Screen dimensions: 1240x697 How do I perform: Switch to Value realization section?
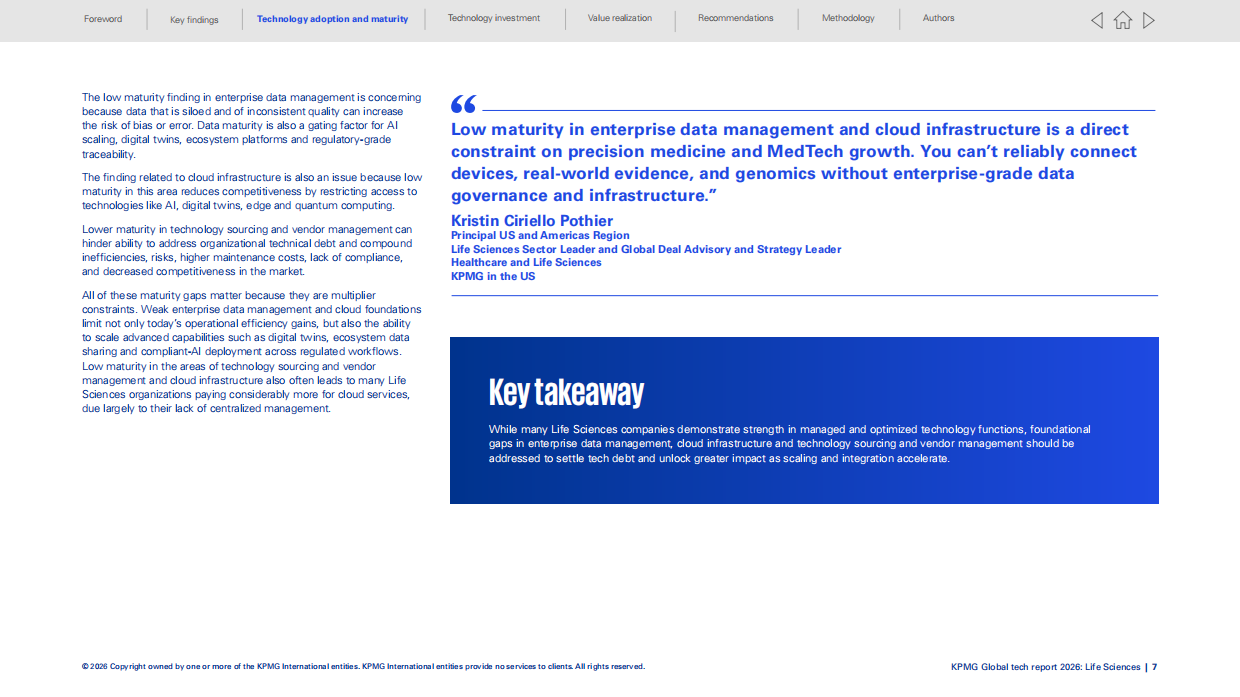(620, 18)
